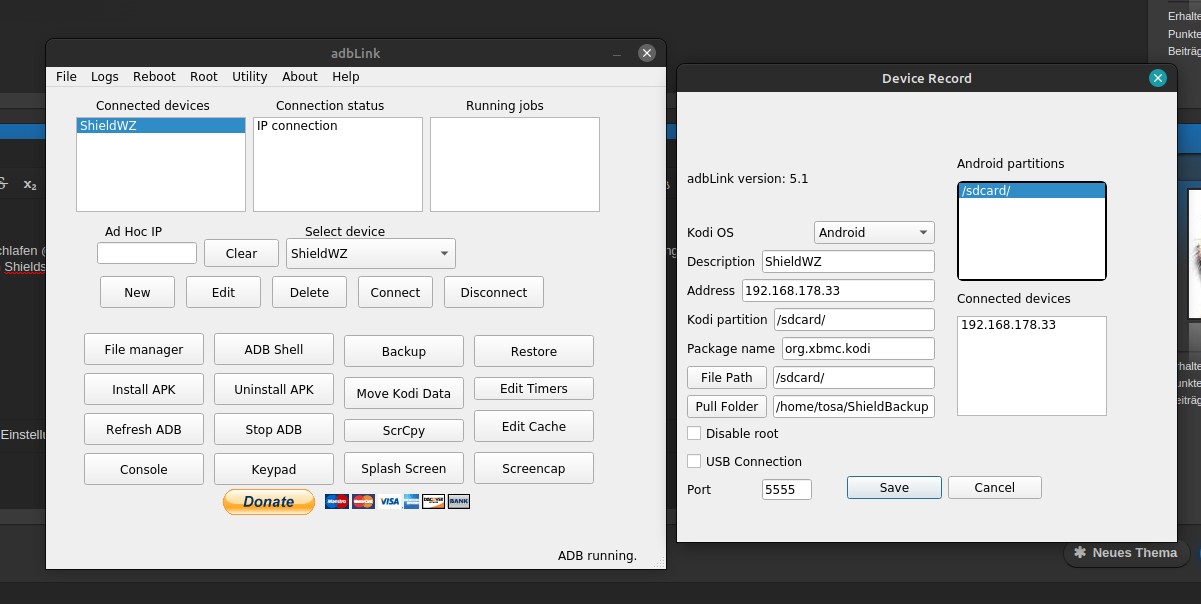Expand the Kodi OS dropdown

point(875,232)
